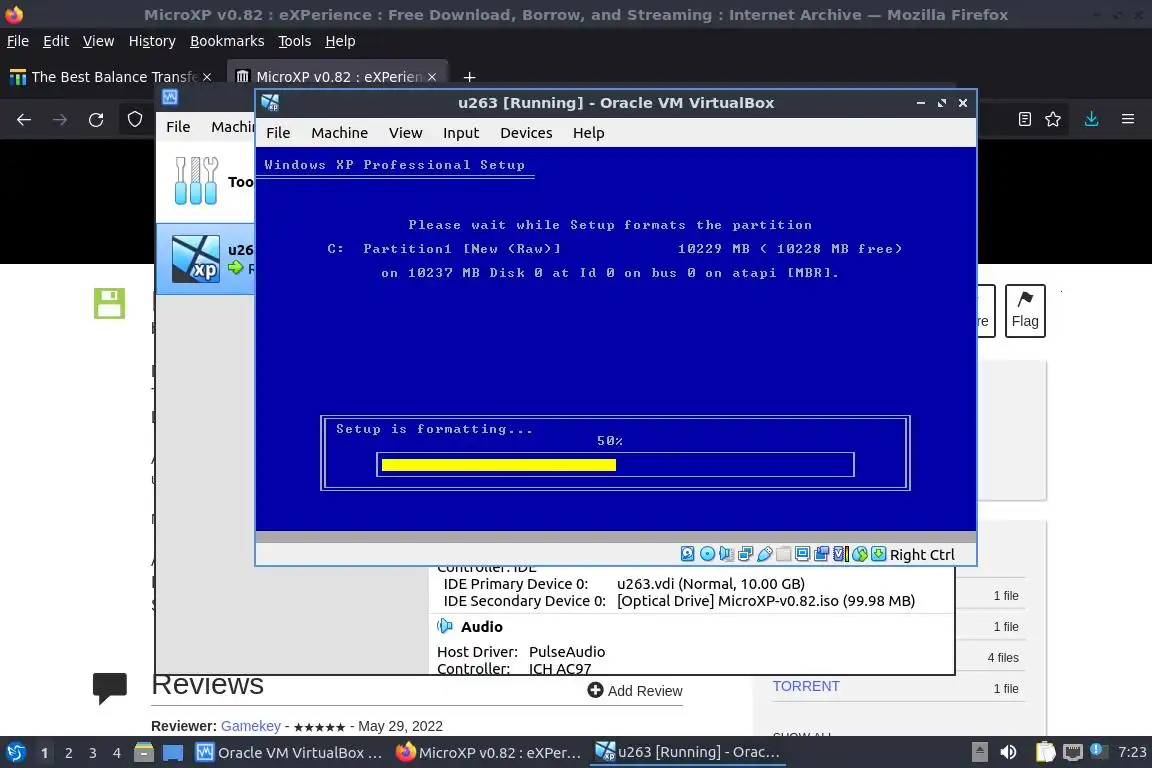Select MicroXP v0.82 Firefox taskbar entry
The width and height of the screenshot is (1152, 768).
click(489, 753)
